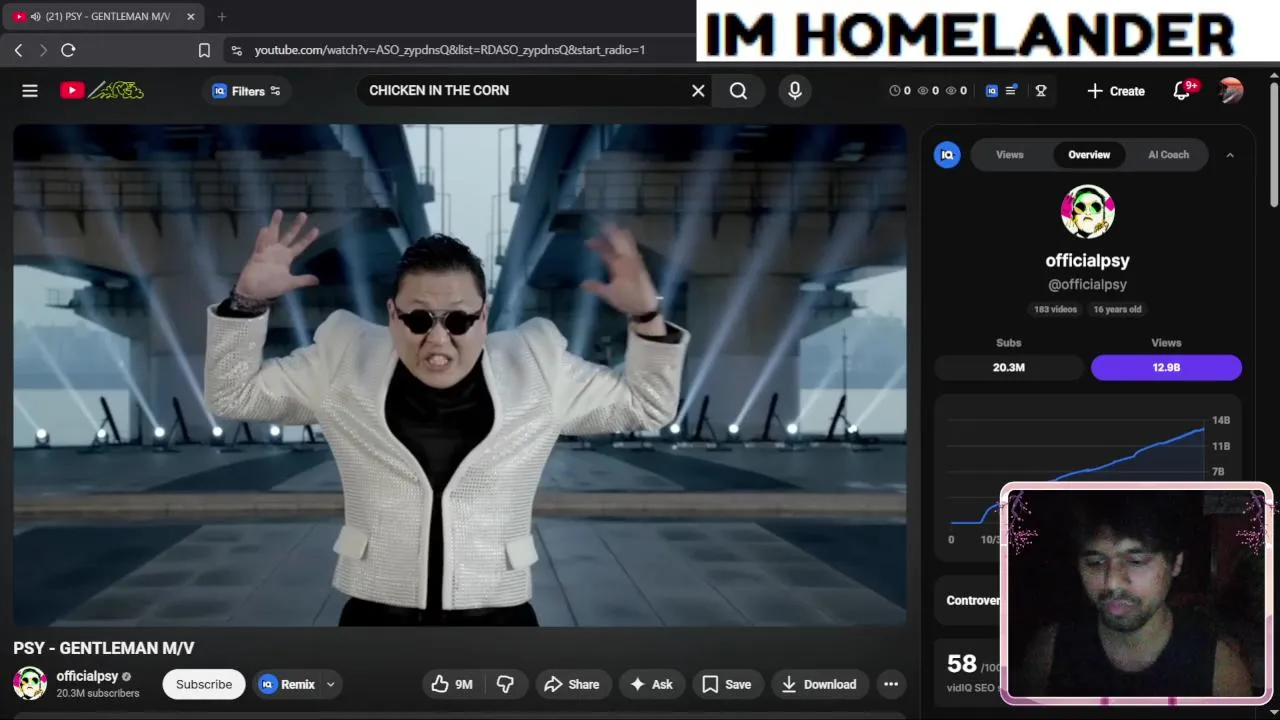This screenshot has width=1280, height=720.
Task: Open the YouTube hamburger guide menu
Action: pyautogui.click(x=30, y=91)
